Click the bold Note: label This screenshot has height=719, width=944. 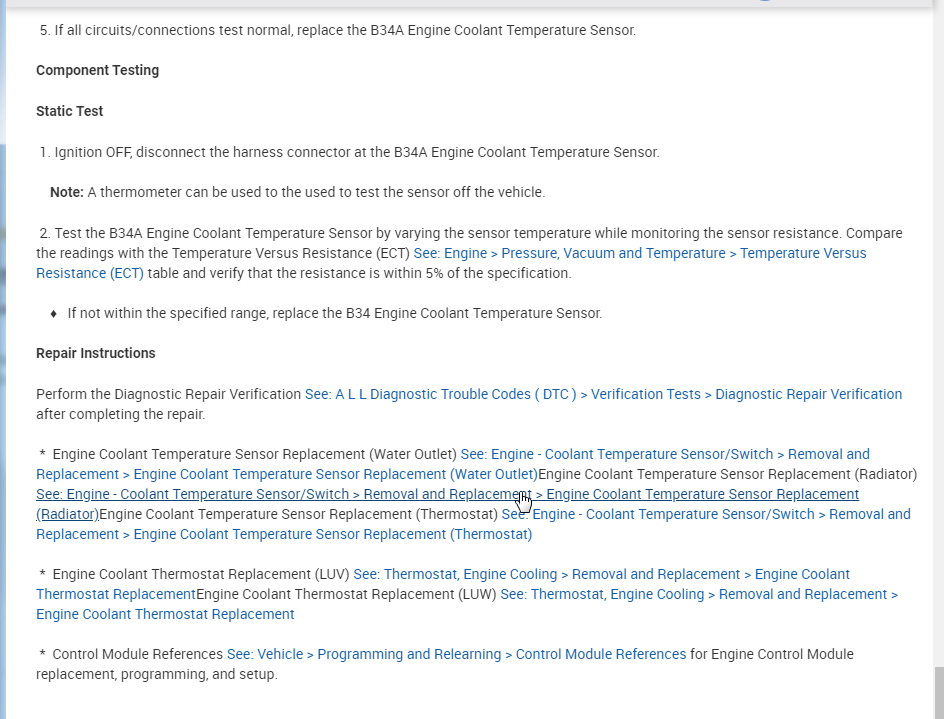[67, 192]
